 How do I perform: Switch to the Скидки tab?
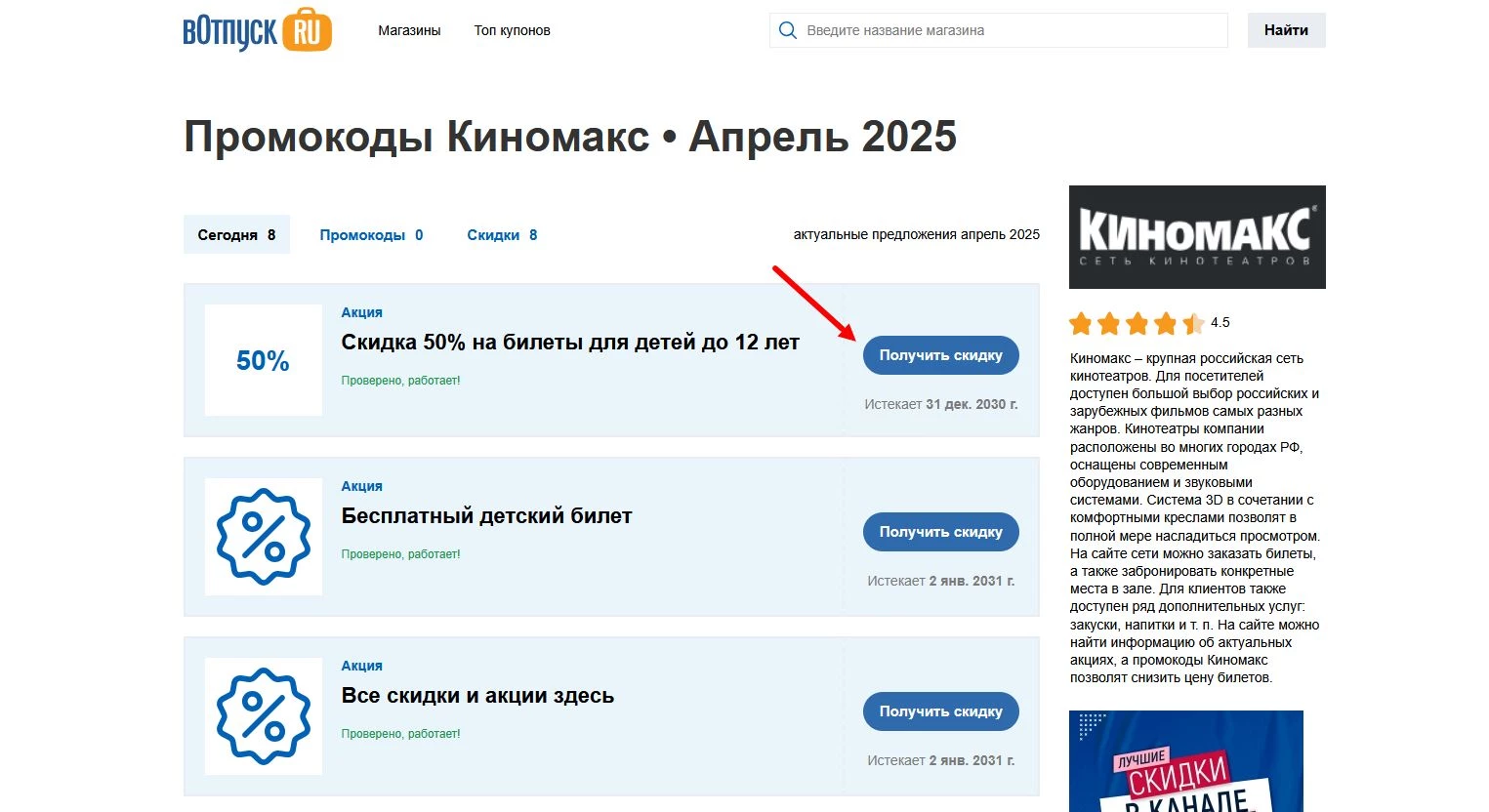pos(501,234)
